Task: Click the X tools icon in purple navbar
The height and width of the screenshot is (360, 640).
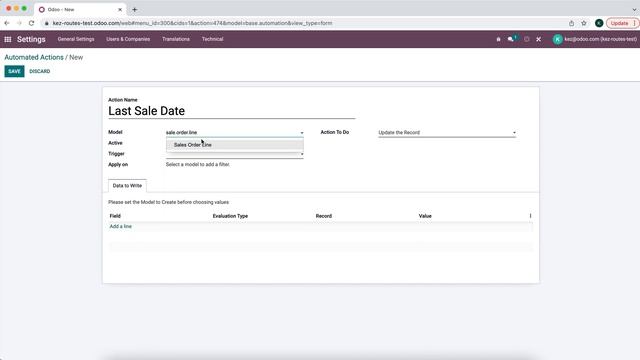Action: (x=538, y=39)
